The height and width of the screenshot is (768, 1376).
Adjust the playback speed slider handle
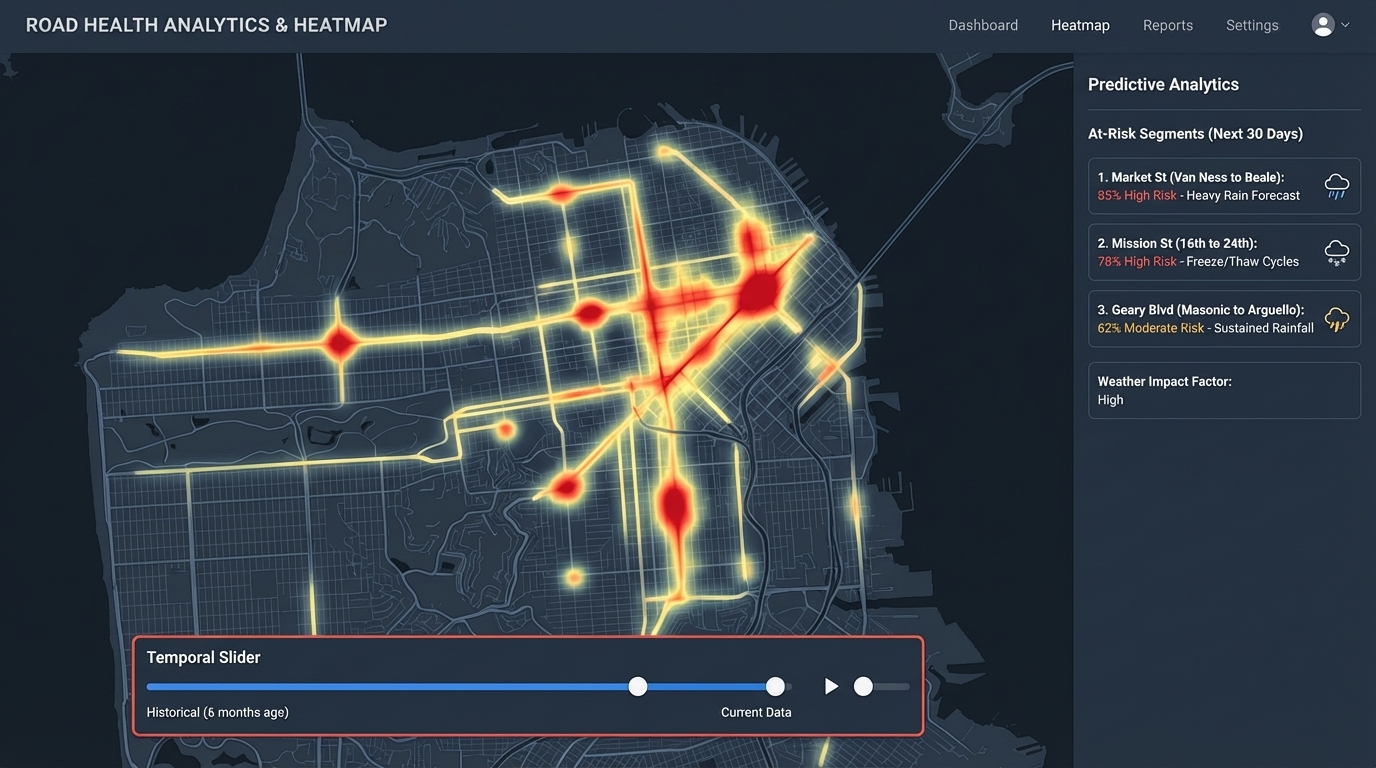[x=863, y=686]
